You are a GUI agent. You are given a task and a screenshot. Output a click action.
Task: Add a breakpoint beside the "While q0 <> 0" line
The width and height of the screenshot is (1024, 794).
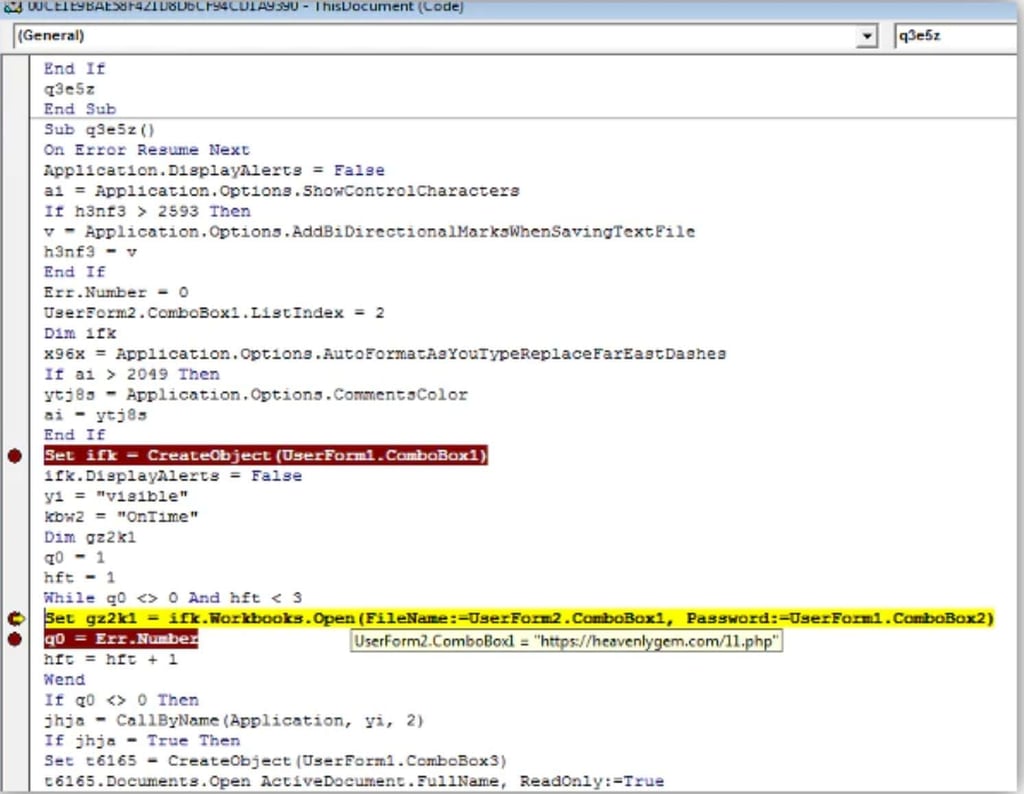pyautogui.click(x=15, y=598)
